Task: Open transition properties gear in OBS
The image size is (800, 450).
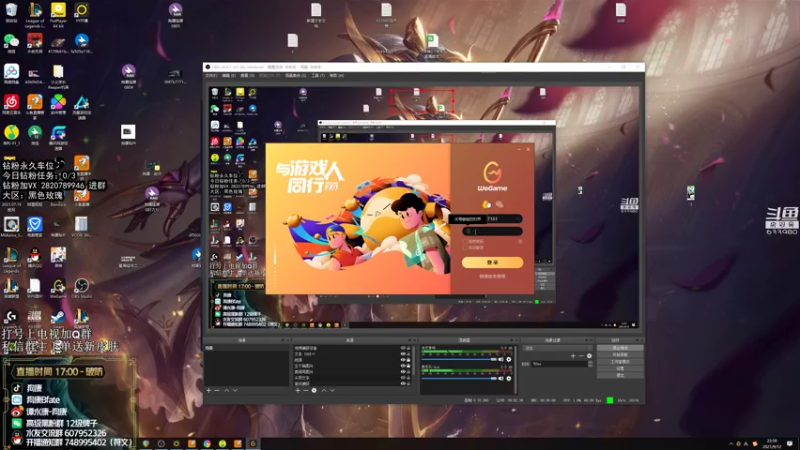Action: (589, 356)
